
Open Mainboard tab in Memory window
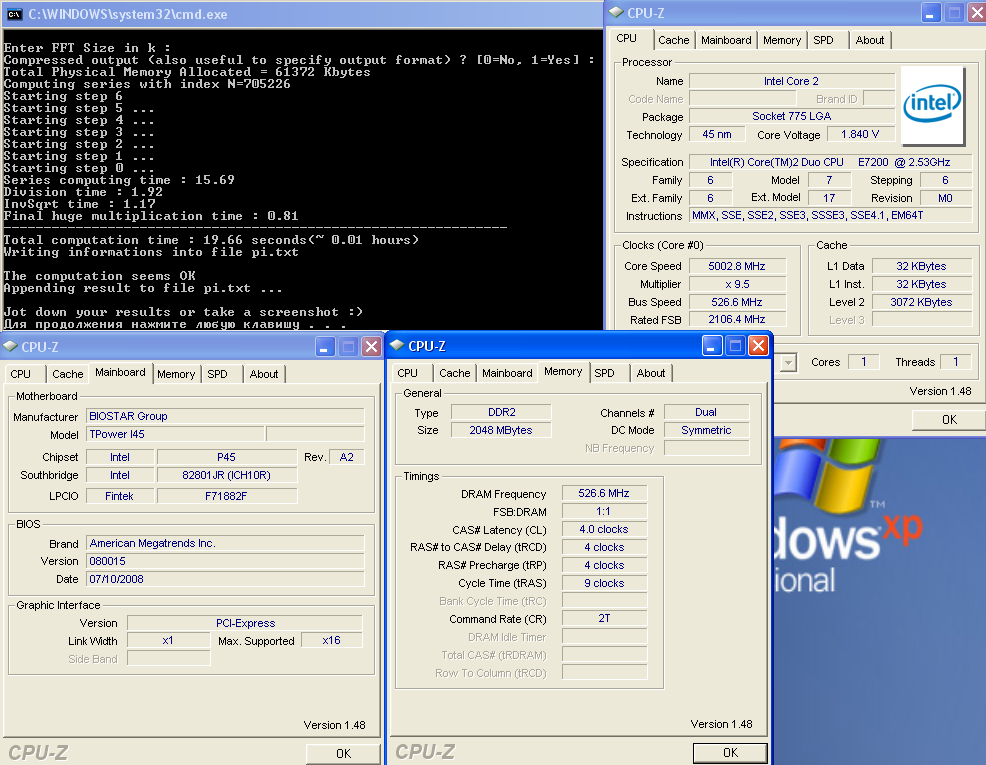coord(507,373)
